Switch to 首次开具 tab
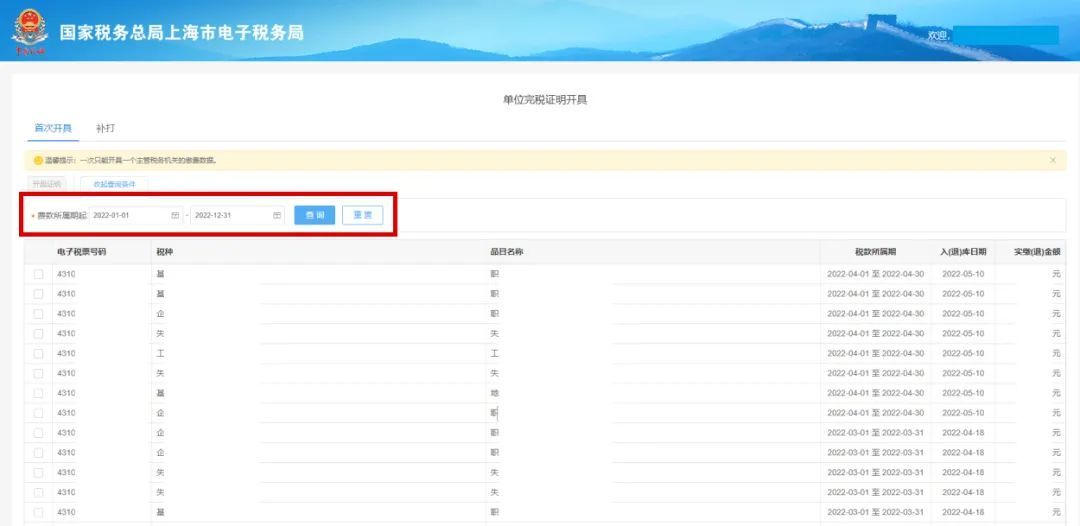This screenshot has height=526, width=1080. coord(53,128)
